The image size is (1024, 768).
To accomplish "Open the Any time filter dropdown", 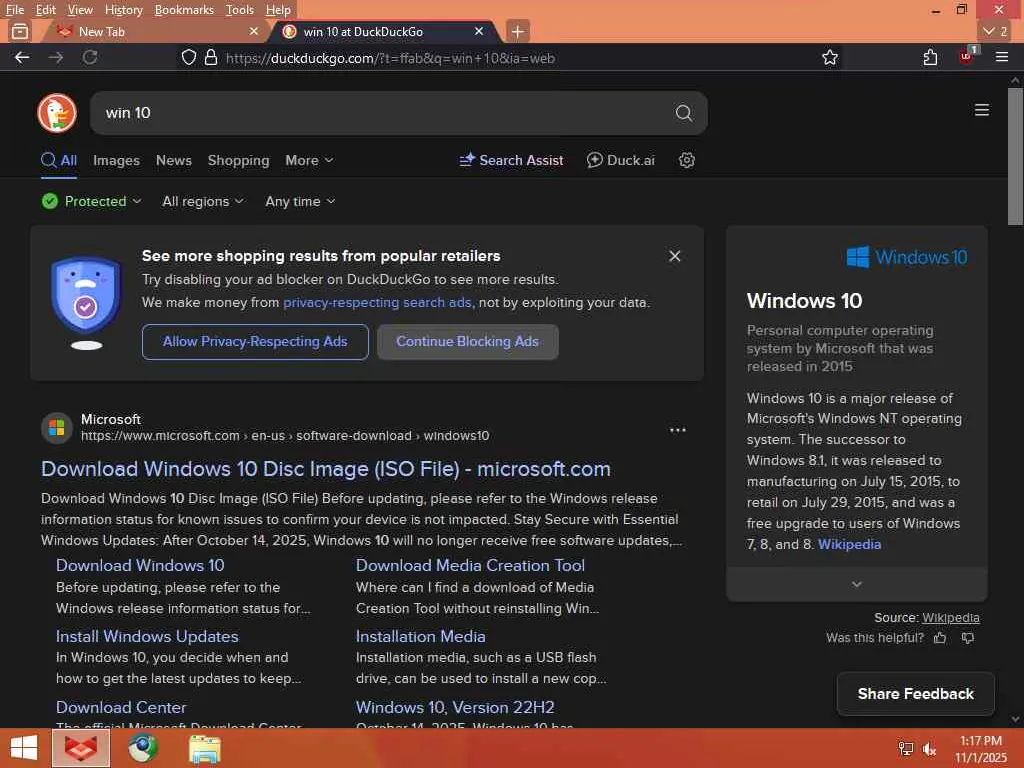I will tap(300, 201).
